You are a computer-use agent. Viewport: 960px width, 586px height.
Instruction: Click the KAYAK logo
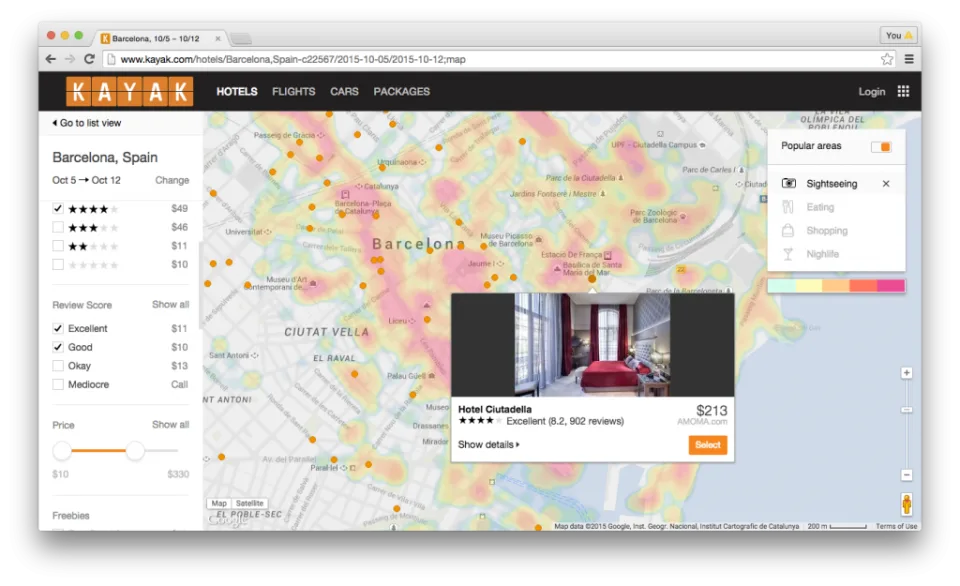[130, 91]
